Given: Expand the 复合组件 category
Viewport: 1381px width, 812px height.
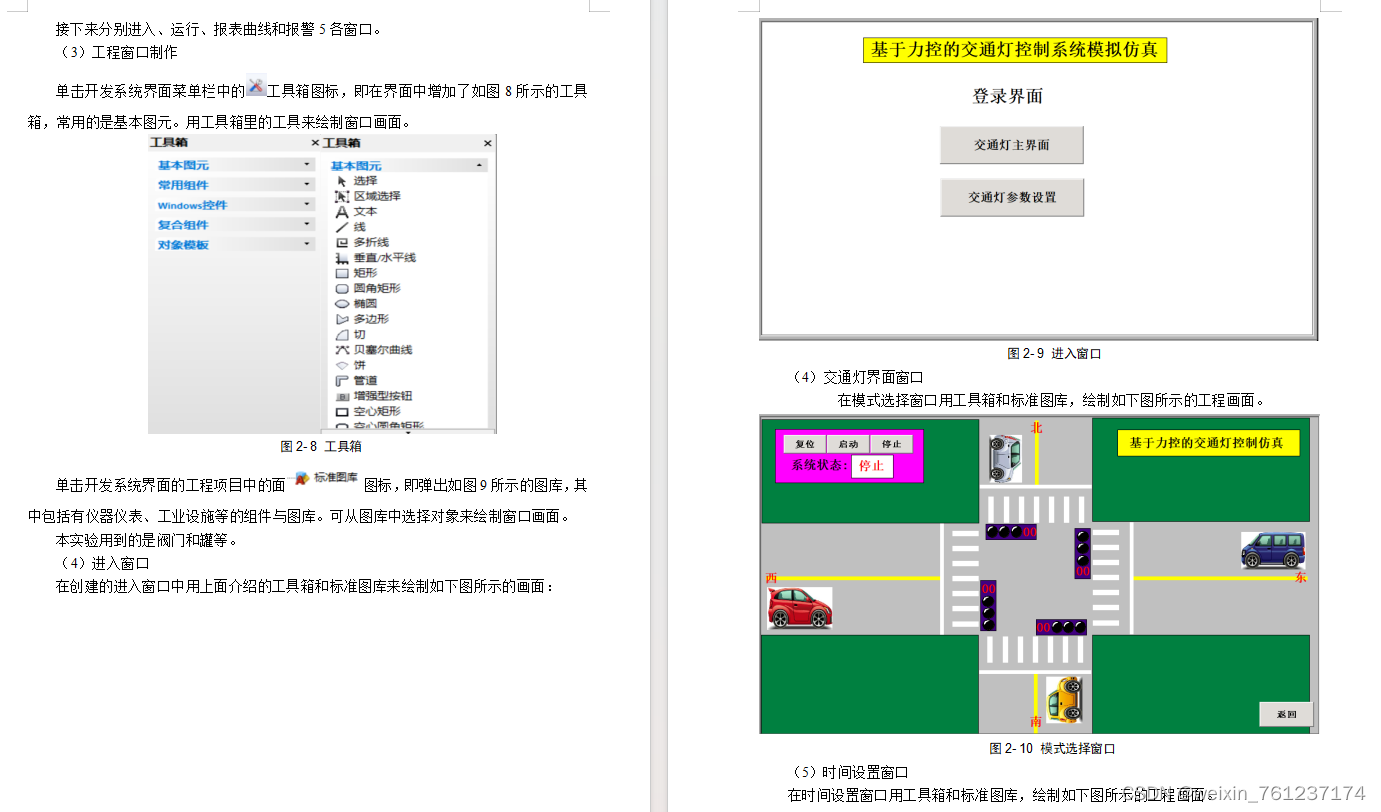Looking at the screenshot, I should (235, 225).
